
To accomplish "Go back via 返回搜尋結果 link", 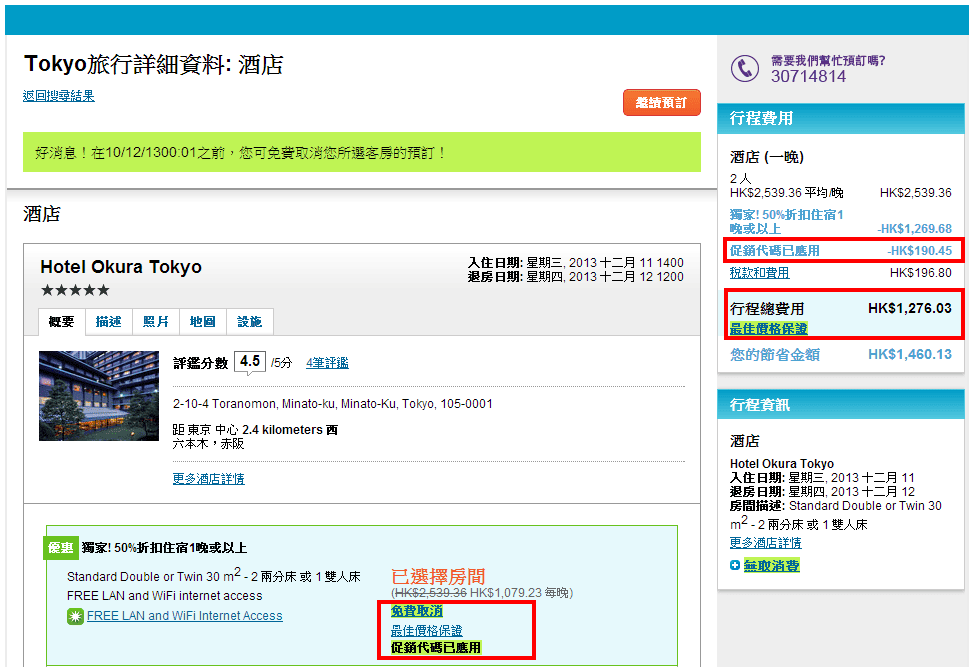I will point(59,96).
